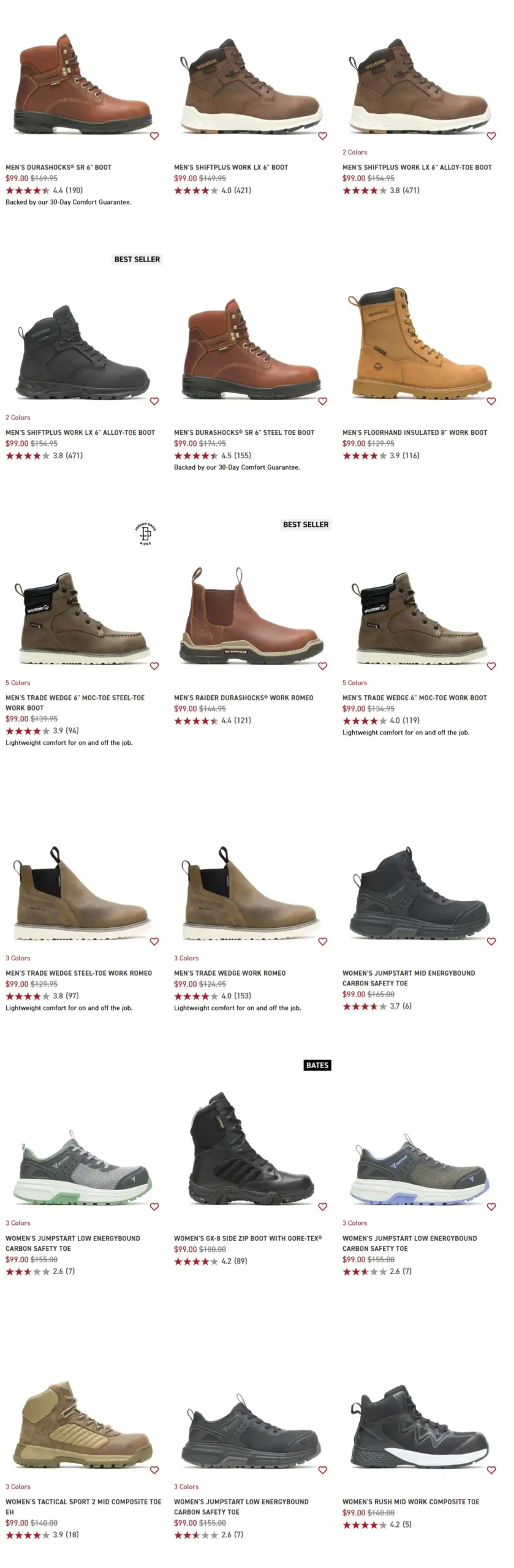Viewport: 514px width, 1568px height.
Task: Open Women's GX-8 Side Zip Boot title
Action: [x=248, y=1238]
